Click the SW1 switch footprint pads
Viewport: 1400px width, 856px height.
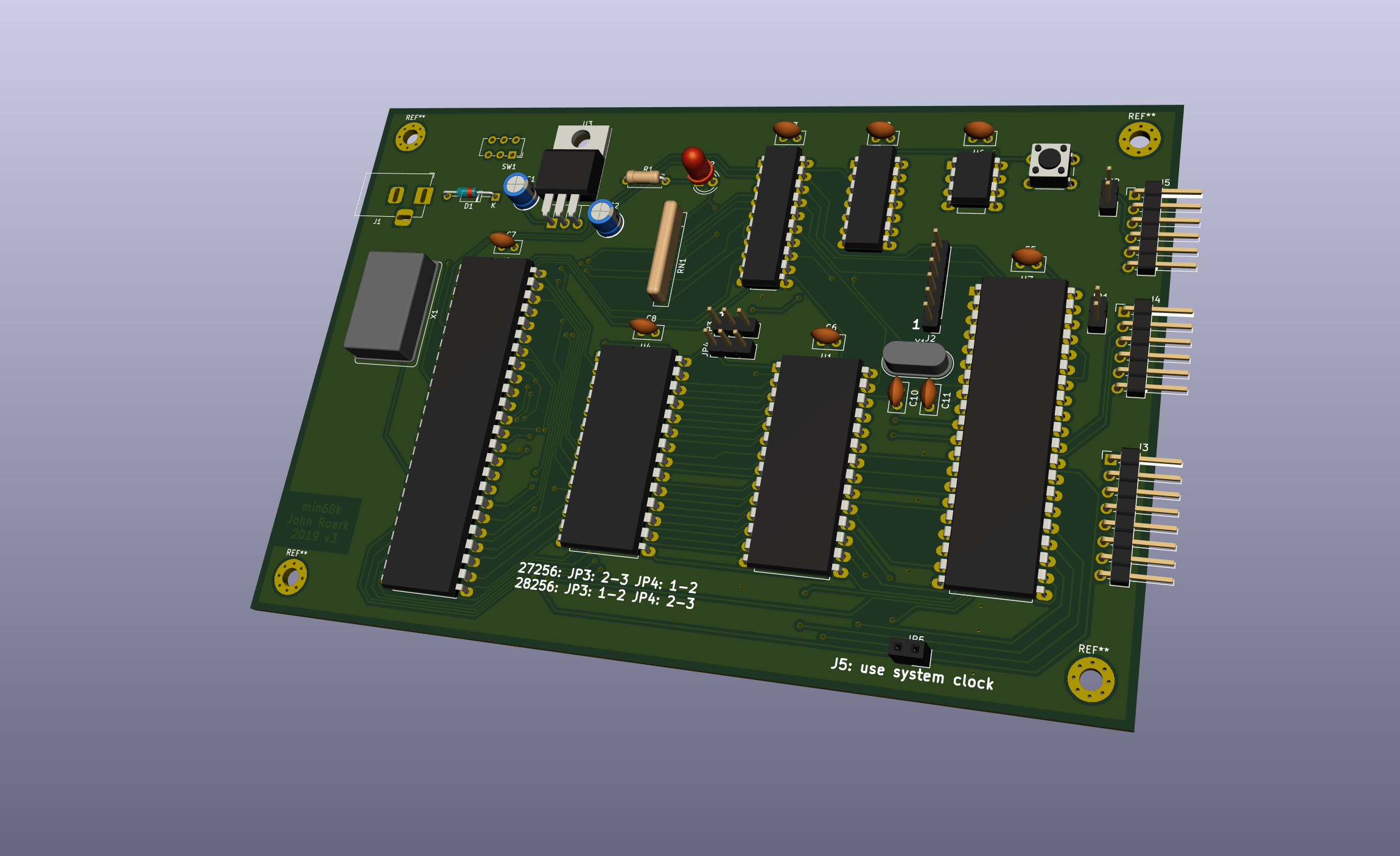pos(502,147)
